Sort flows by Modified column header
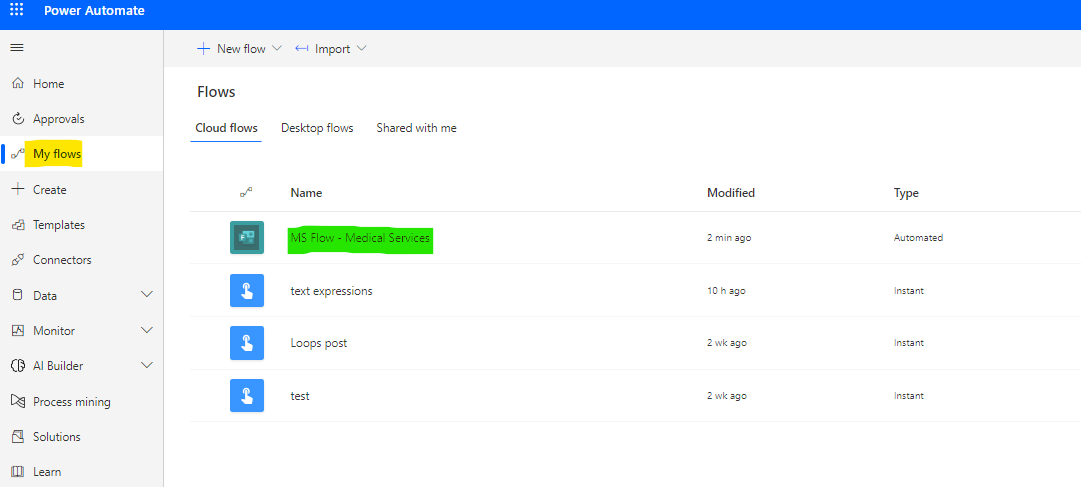 [x=731, y=193]
